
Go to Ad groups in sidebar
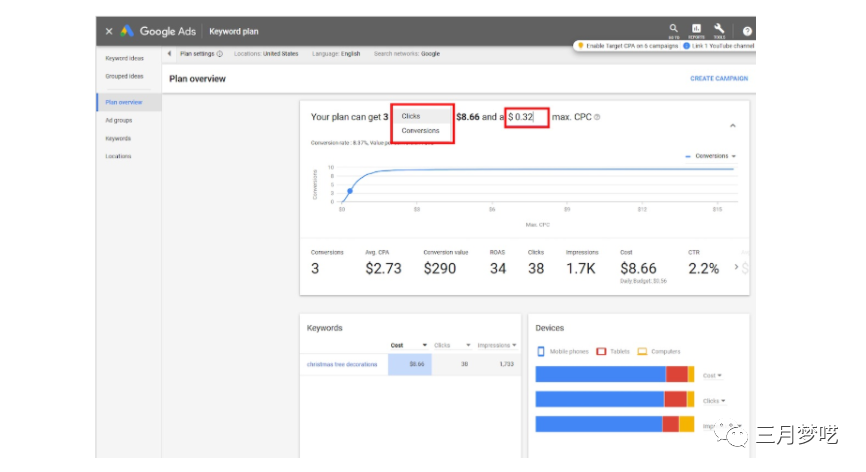(119, 120)
